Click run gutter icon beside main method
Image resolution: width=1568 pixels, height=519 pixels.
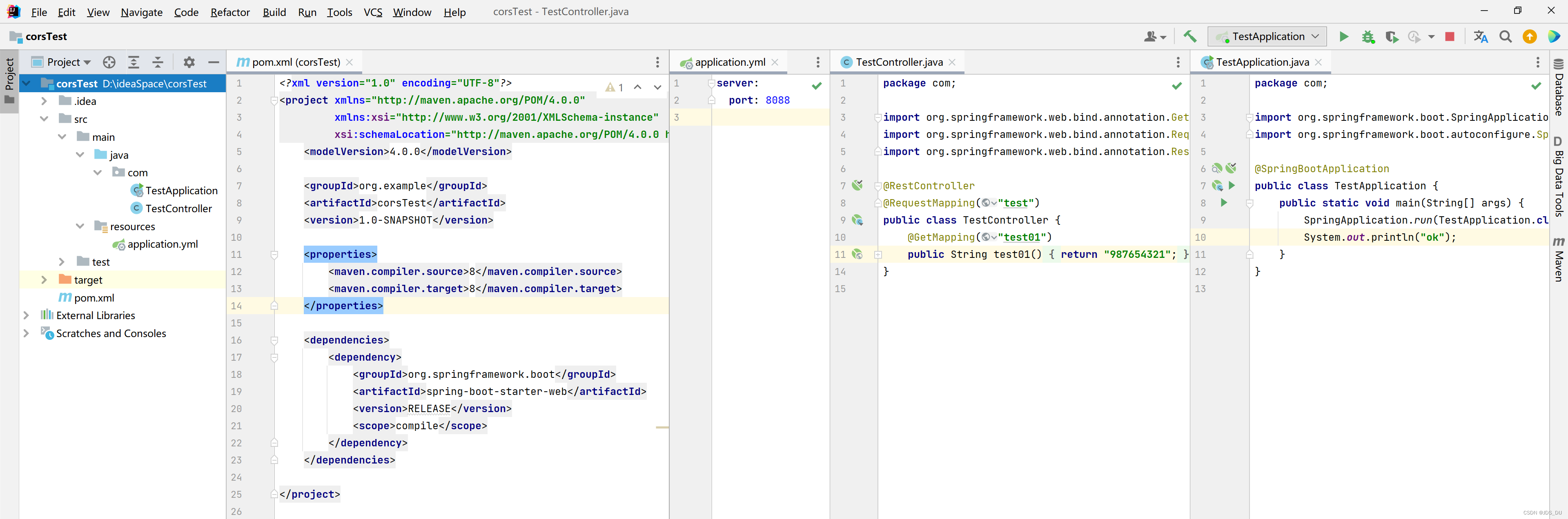tap(1223, 203)
